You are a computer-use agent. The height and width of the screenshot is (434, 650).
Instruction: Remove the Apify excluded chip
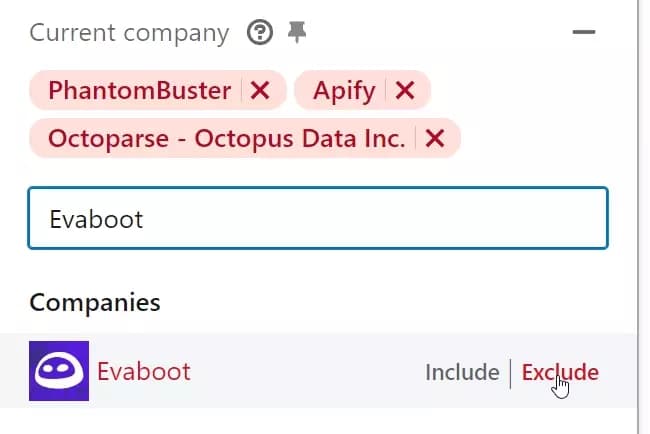(405, 90)
